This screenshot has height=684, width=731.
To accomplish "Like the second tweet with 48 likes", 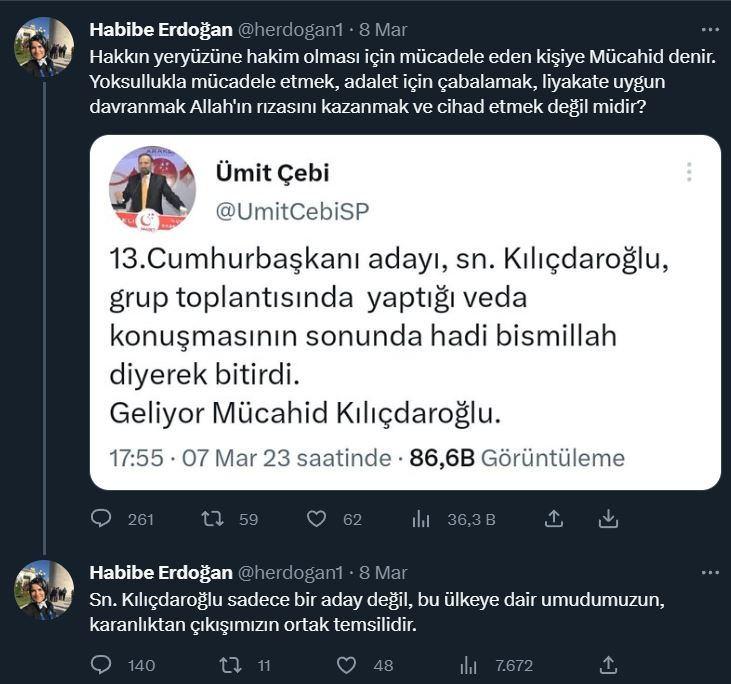I will pyautogui.click(x=347, y=665).
